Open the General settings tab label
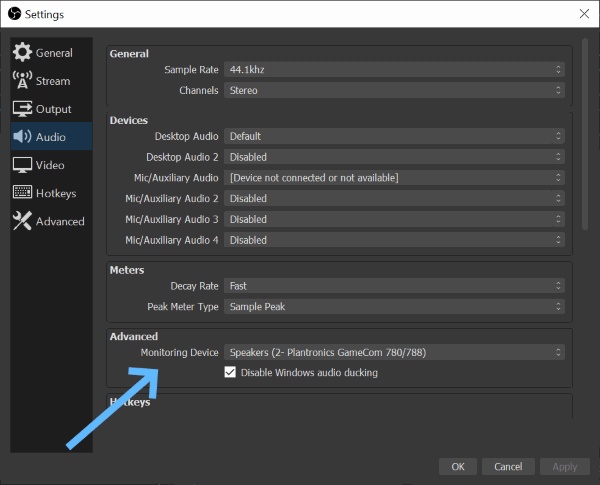The width and height of the screenshot is (600, 485). pos(54,53)
